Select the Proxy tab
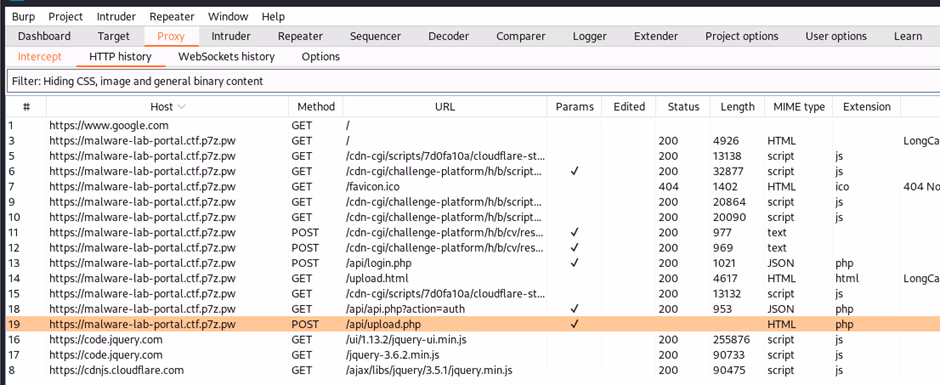Screen dimensions: 940x385 (x=171, y=36)
